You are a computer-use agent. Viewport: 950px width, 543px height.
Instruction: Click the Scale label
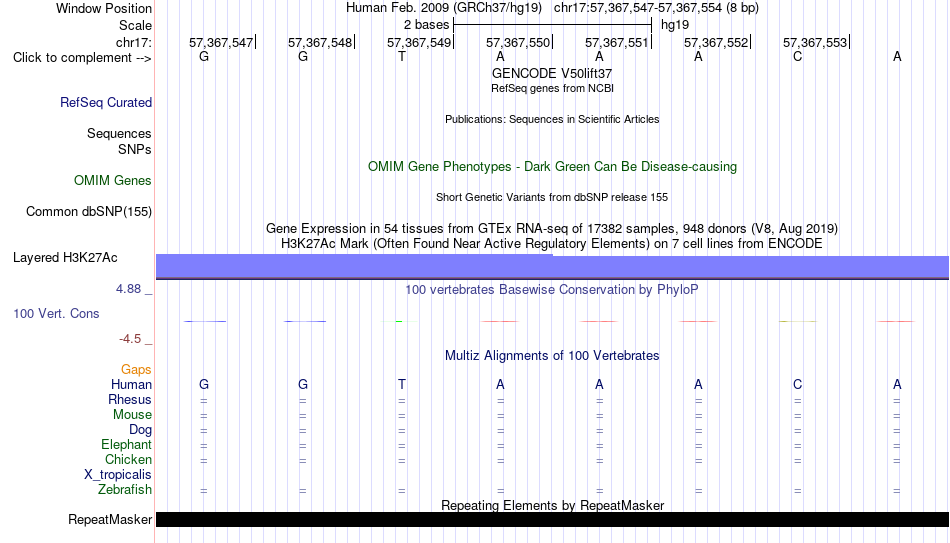pyautogui.click(x=136, y=25)
